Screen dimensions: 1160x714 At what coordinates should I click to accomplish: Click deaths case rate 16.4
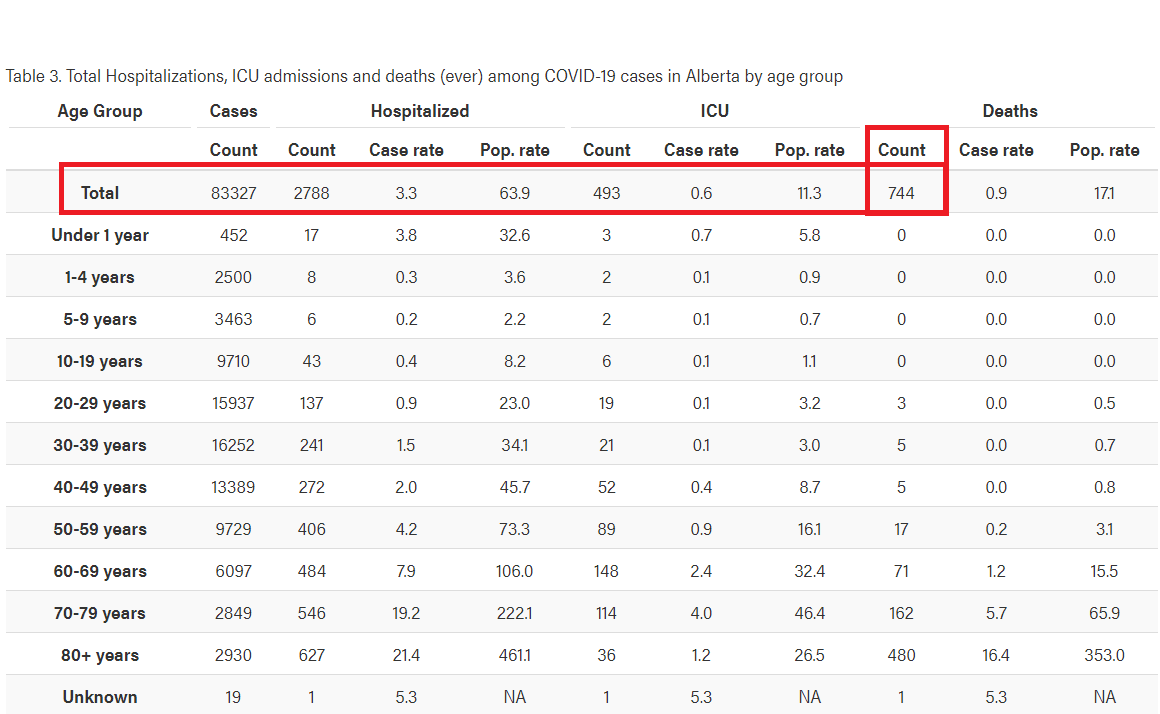(996, 656)
